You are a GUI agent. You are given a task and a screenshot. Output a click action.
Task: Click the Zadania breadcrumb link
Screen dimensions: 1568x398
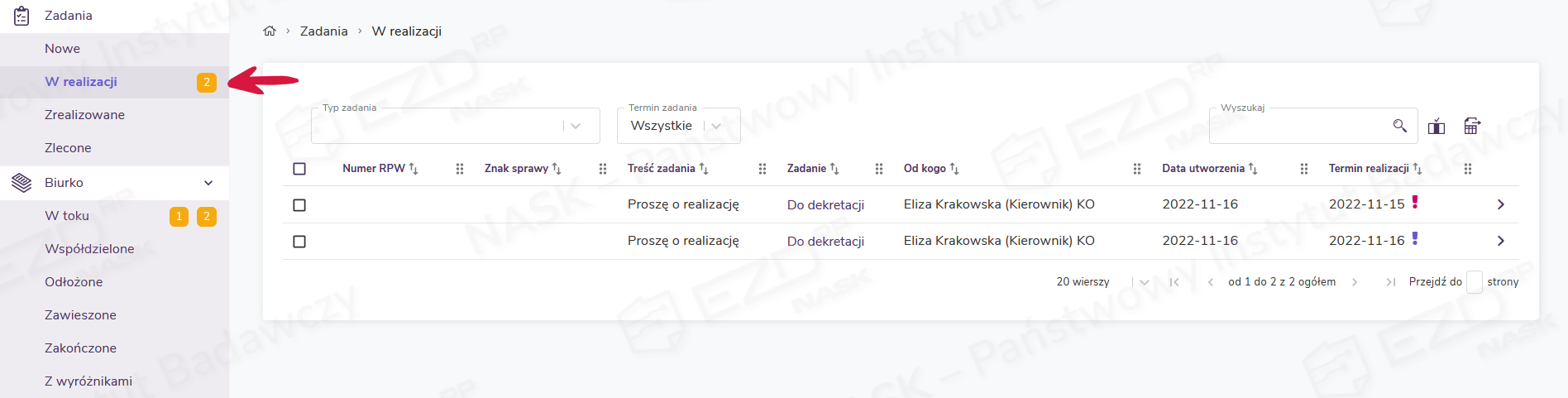click(x=323, y=31)
